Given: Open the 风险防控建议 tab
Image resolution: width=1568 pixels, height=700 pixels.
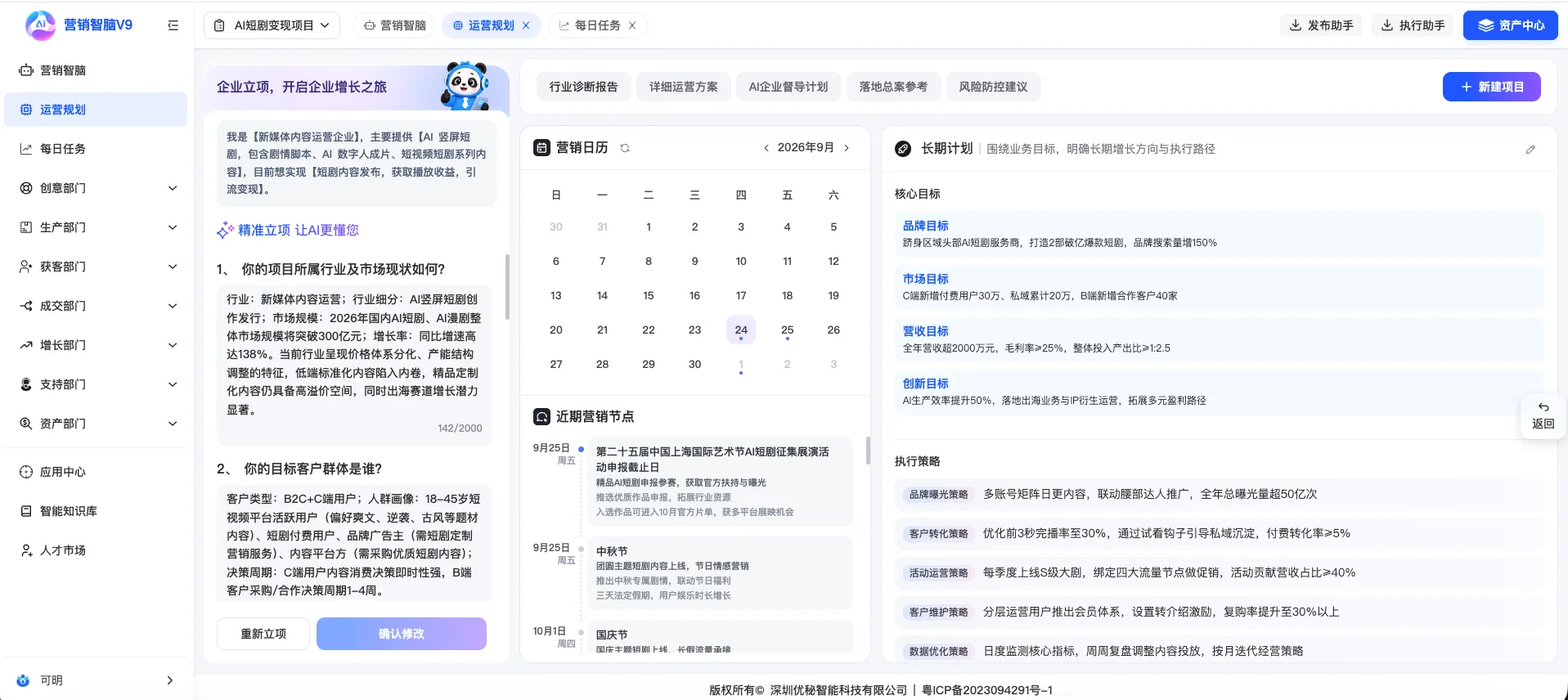Looking at the screenshot, I should pos(993,87).
